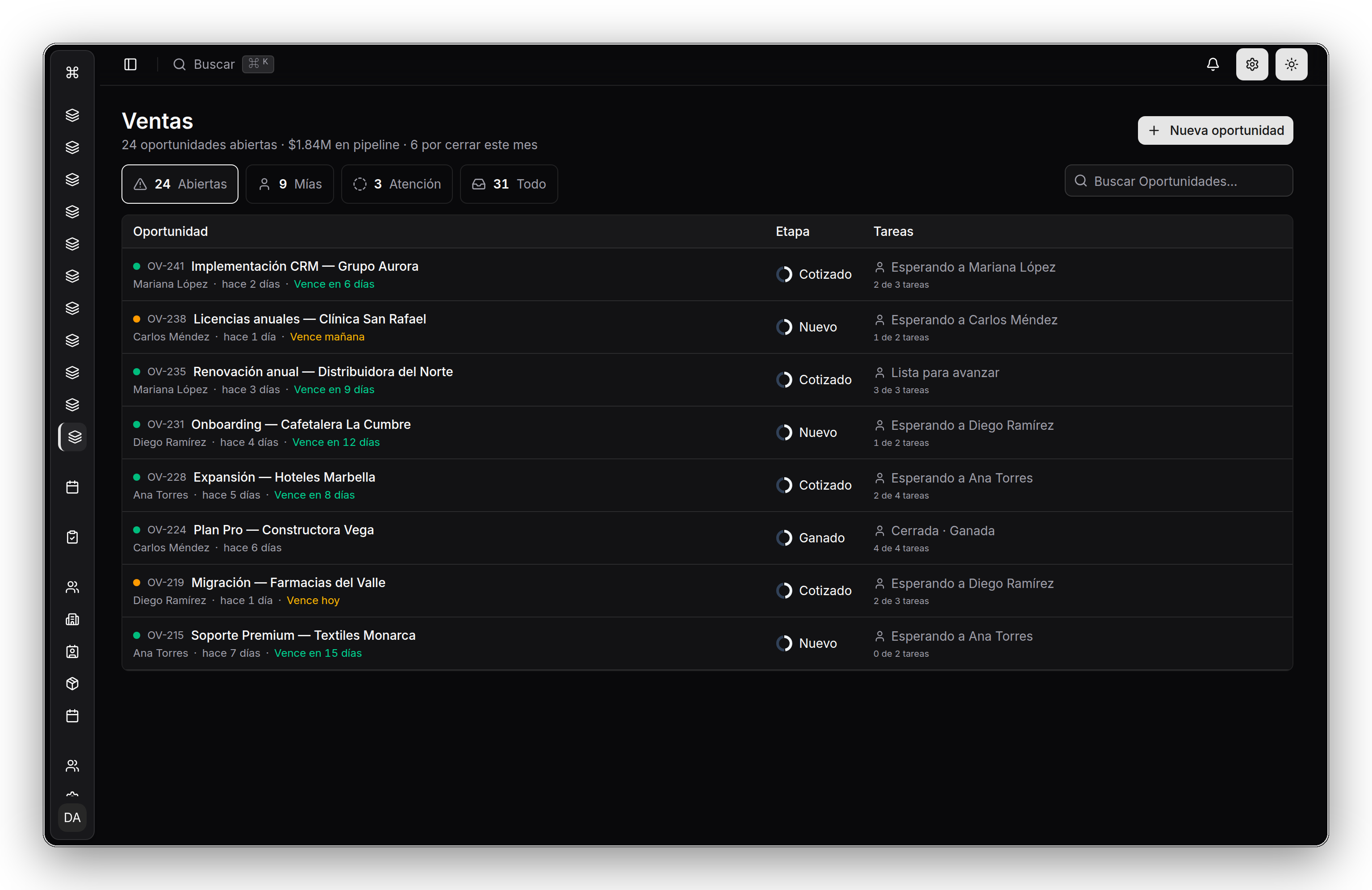Viewport: 1372px width, 890px height.
Task: Show the 31 Todo tab
Action: pyautogui.click(x=509, y=184)
